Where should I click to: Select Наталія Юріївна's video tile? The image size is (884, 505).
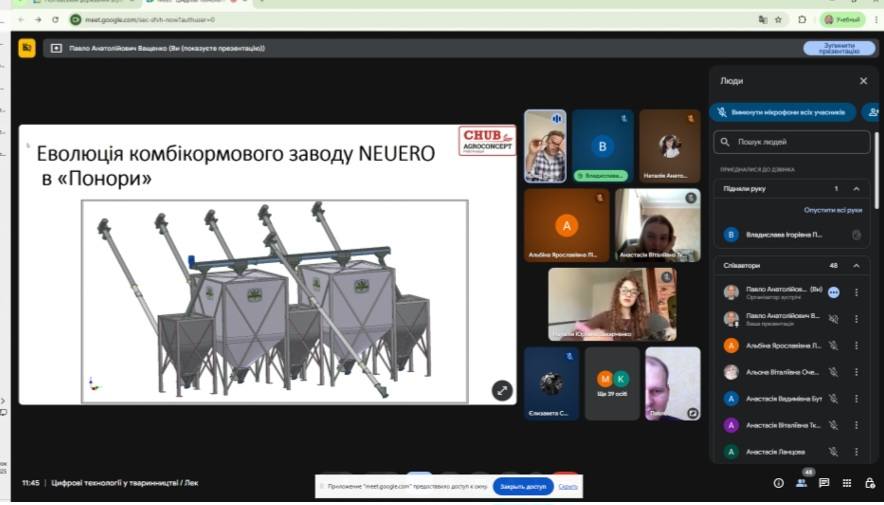pos(612,304)
